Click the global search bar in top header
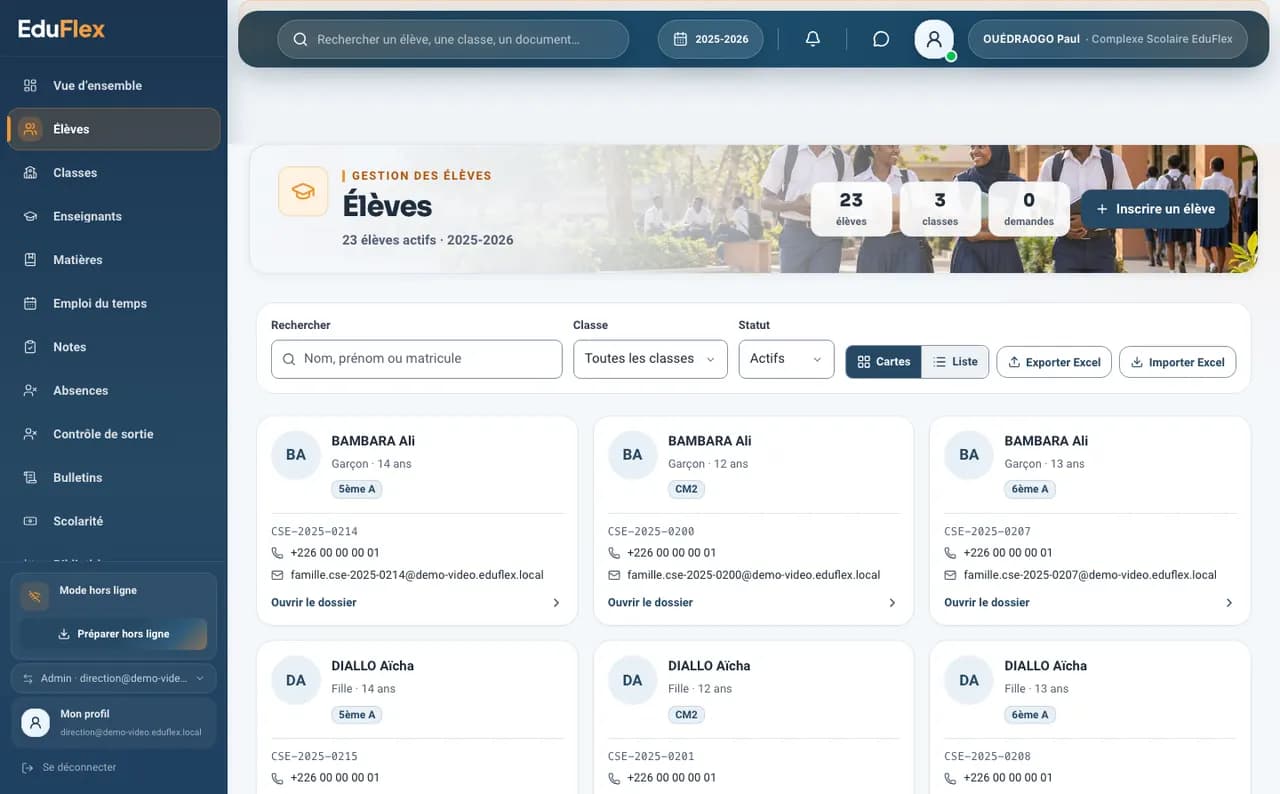The image size is (1280, 794). pos(453,39)
